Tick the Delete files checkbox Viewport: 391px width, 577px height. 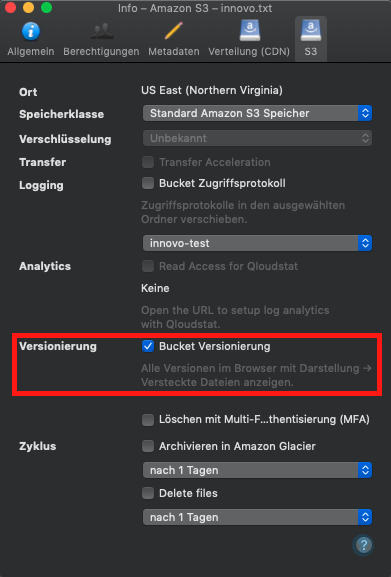[148, 493]
